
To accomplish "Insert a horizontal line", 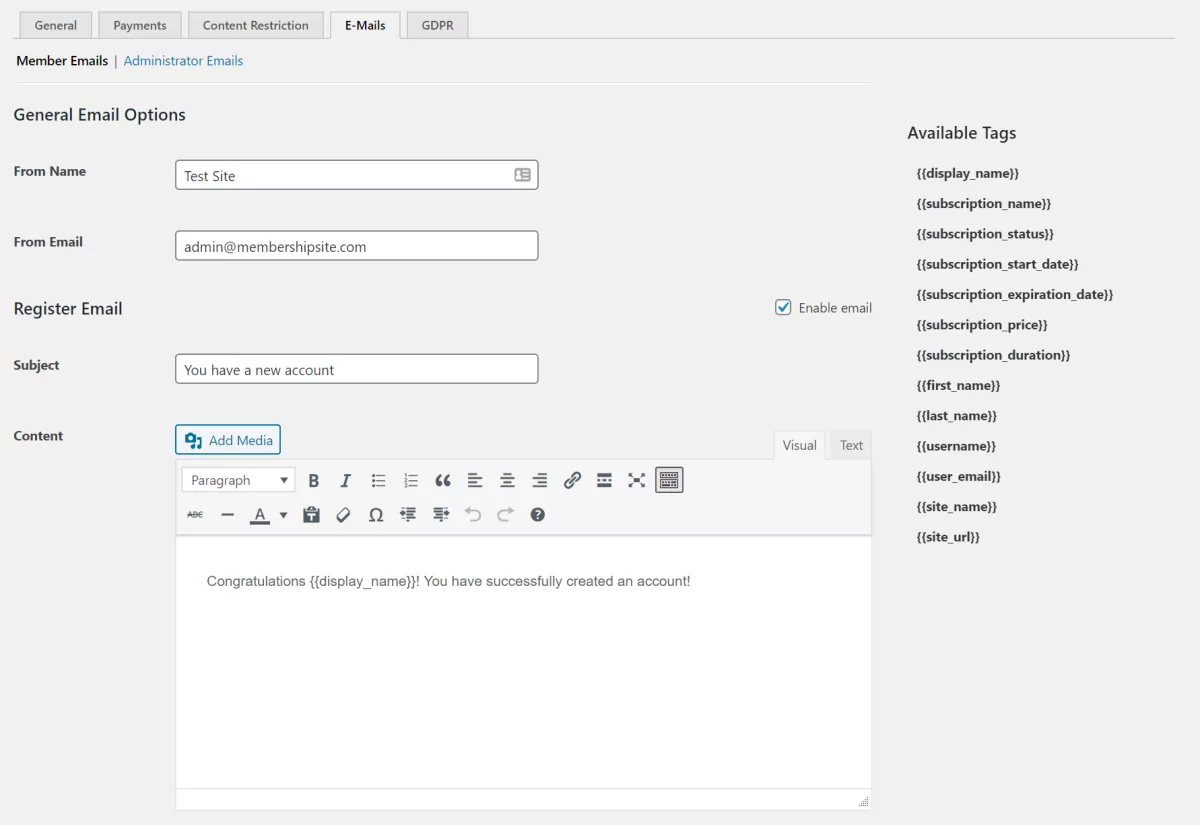I will click(227, 515).
